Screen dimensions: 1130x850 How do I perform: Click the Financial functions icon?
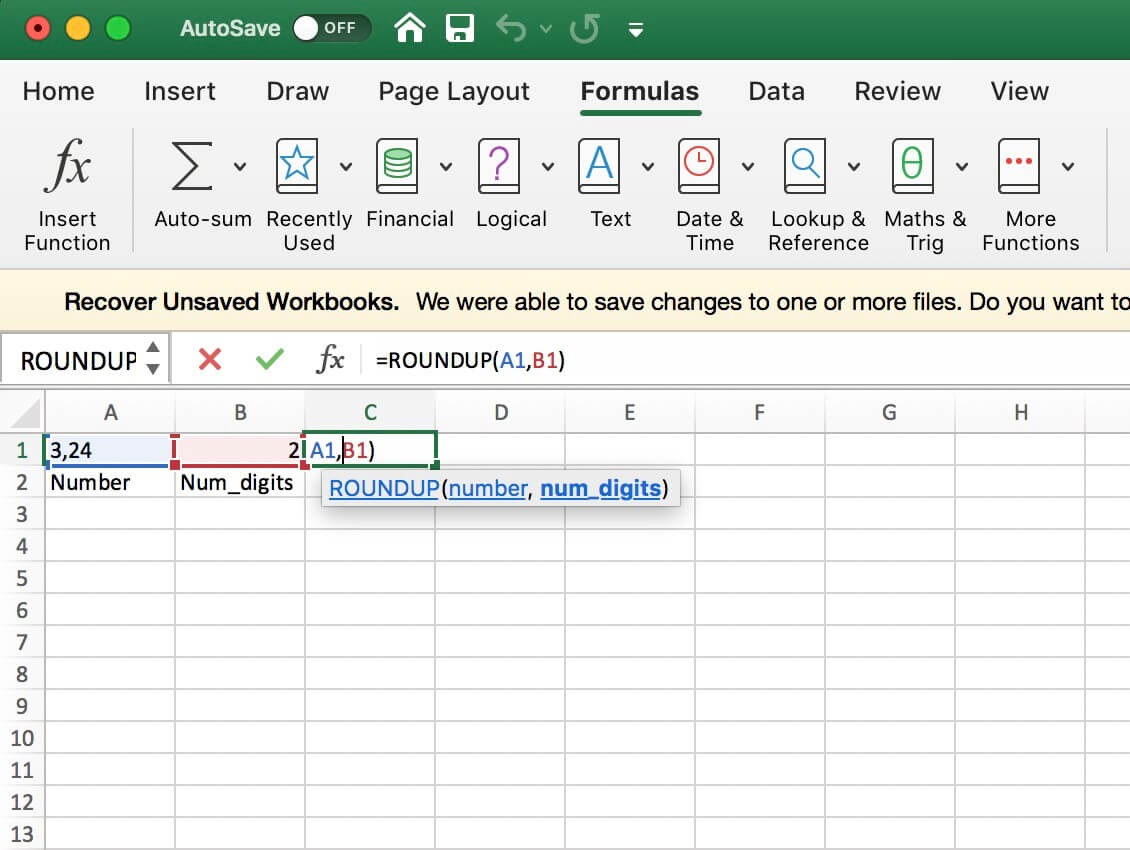tap(397, 165)
